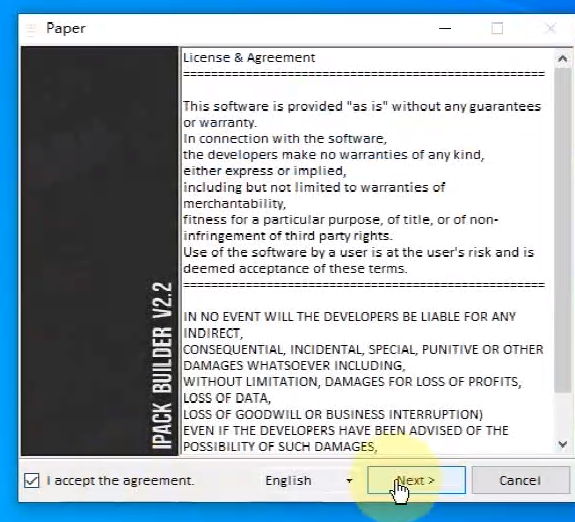575x522 pixels.
Task: Click the Next > button
Action: click(416, 480)
